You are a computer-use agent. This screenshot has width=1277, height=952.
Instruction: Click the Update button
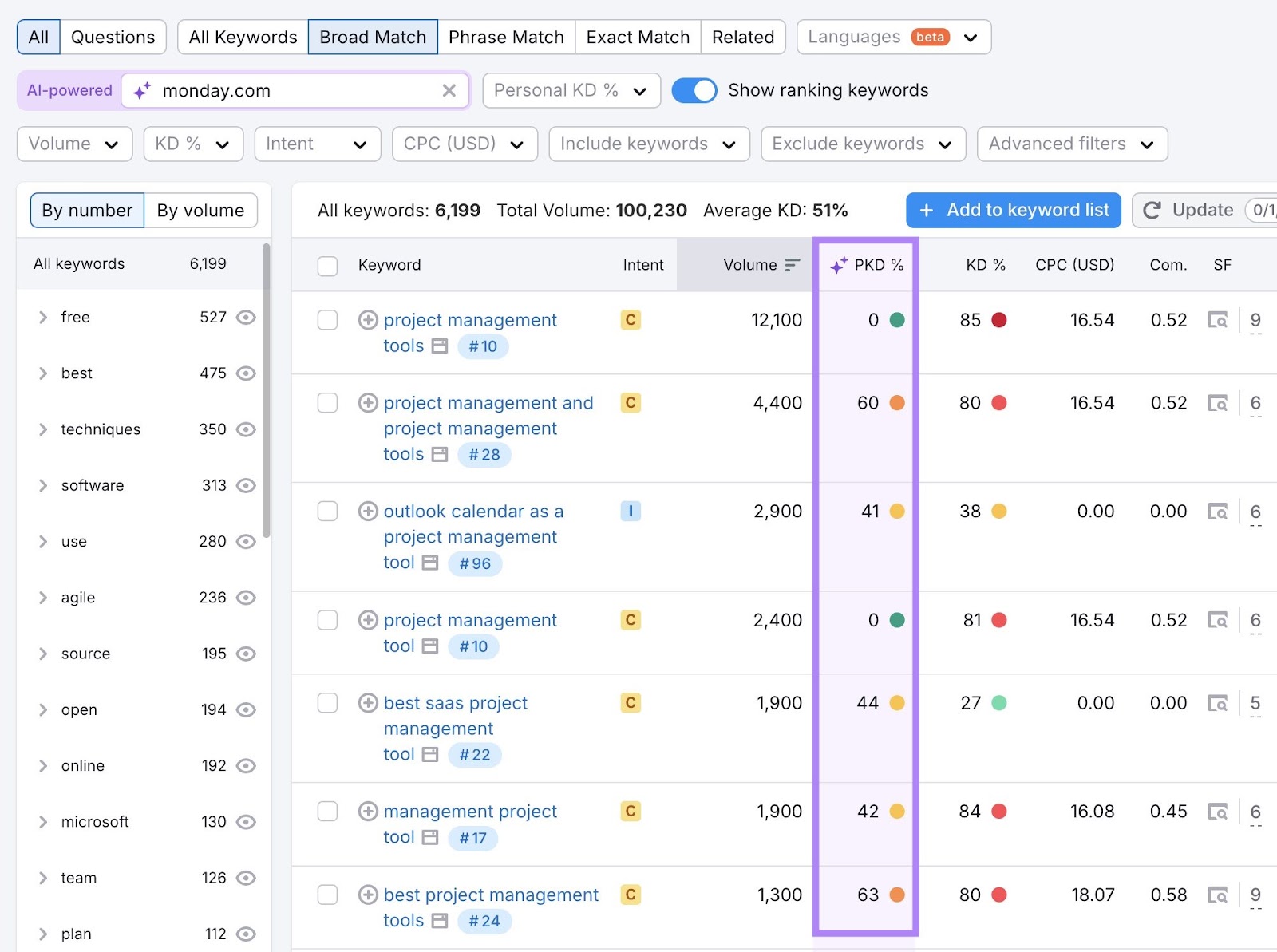coord(1204,210)
